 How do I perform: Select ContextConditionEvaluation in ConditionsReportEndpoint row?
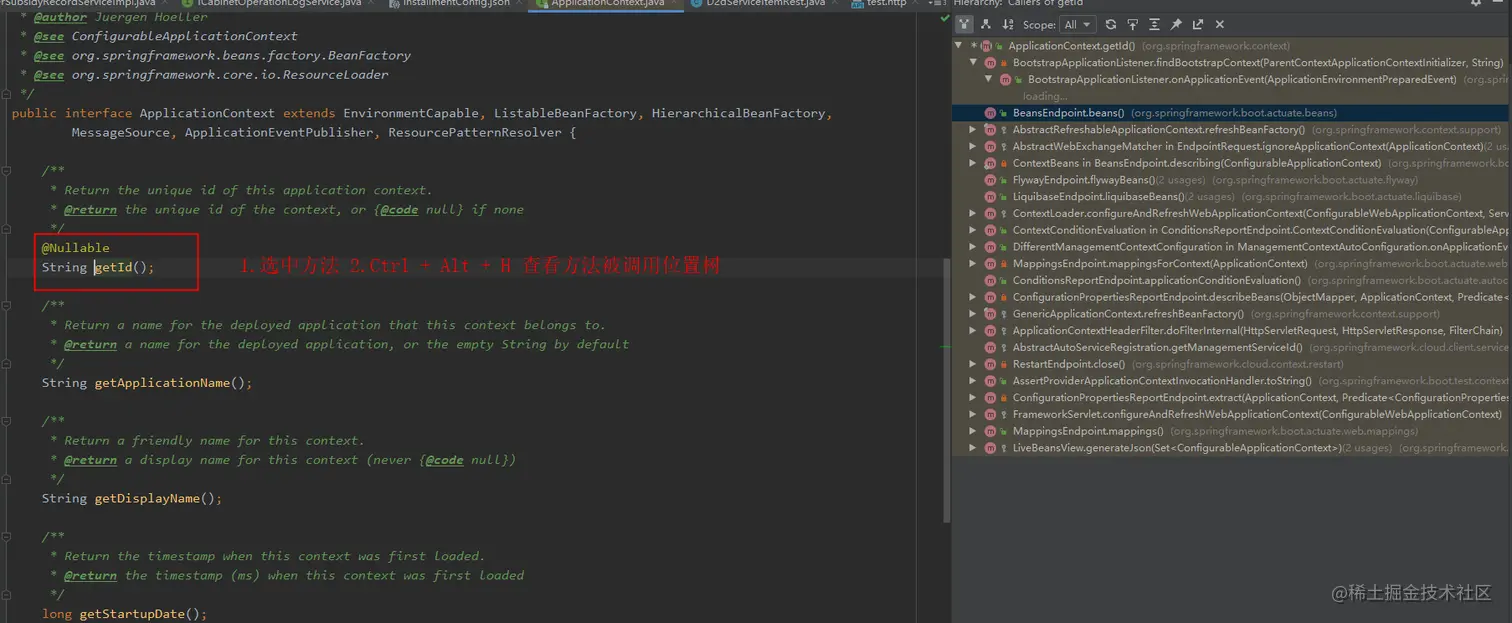click(x=1231, y=230)
